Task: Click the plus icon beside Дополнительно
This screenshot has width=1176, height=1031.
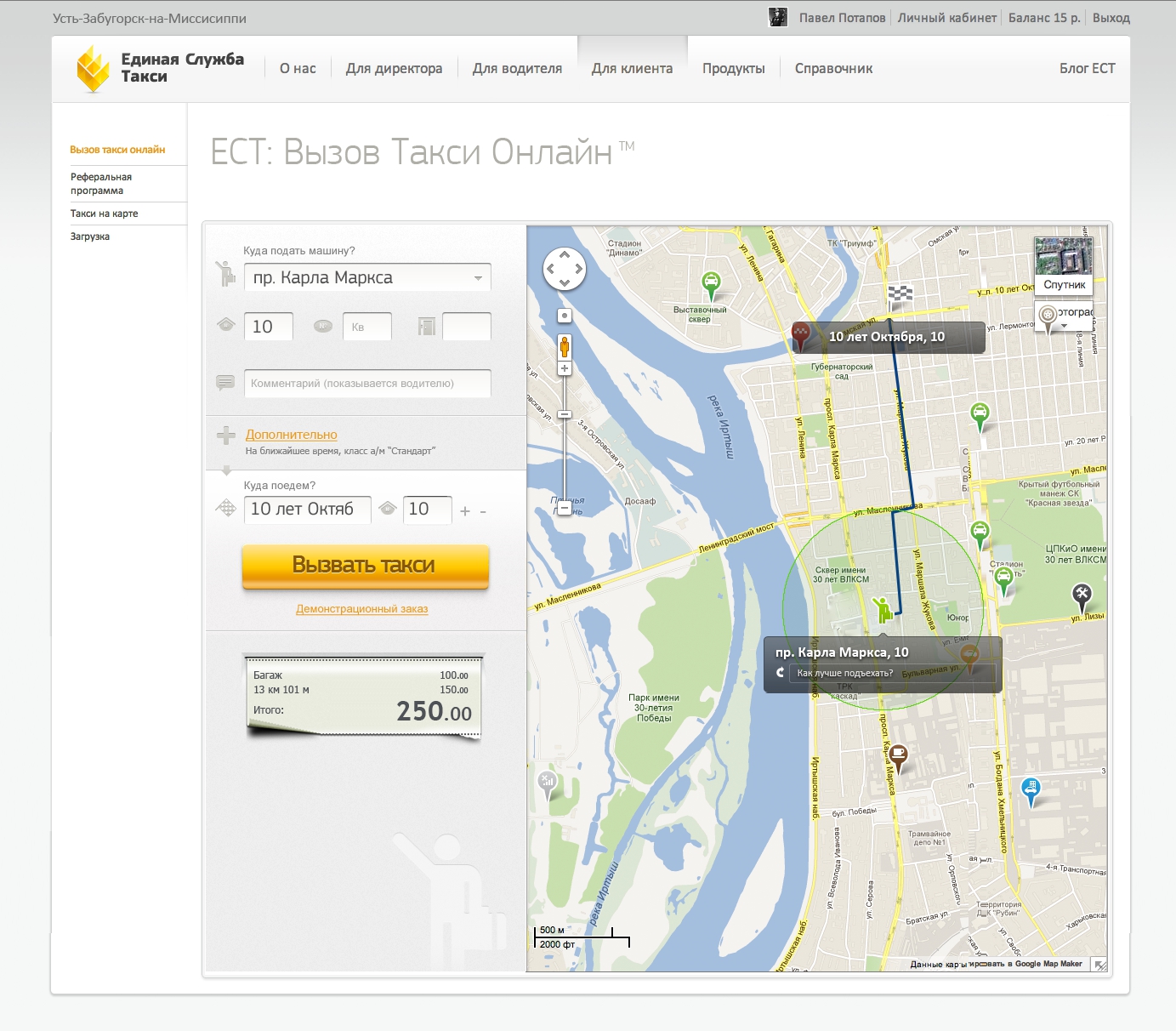Action: pos(225,436)
